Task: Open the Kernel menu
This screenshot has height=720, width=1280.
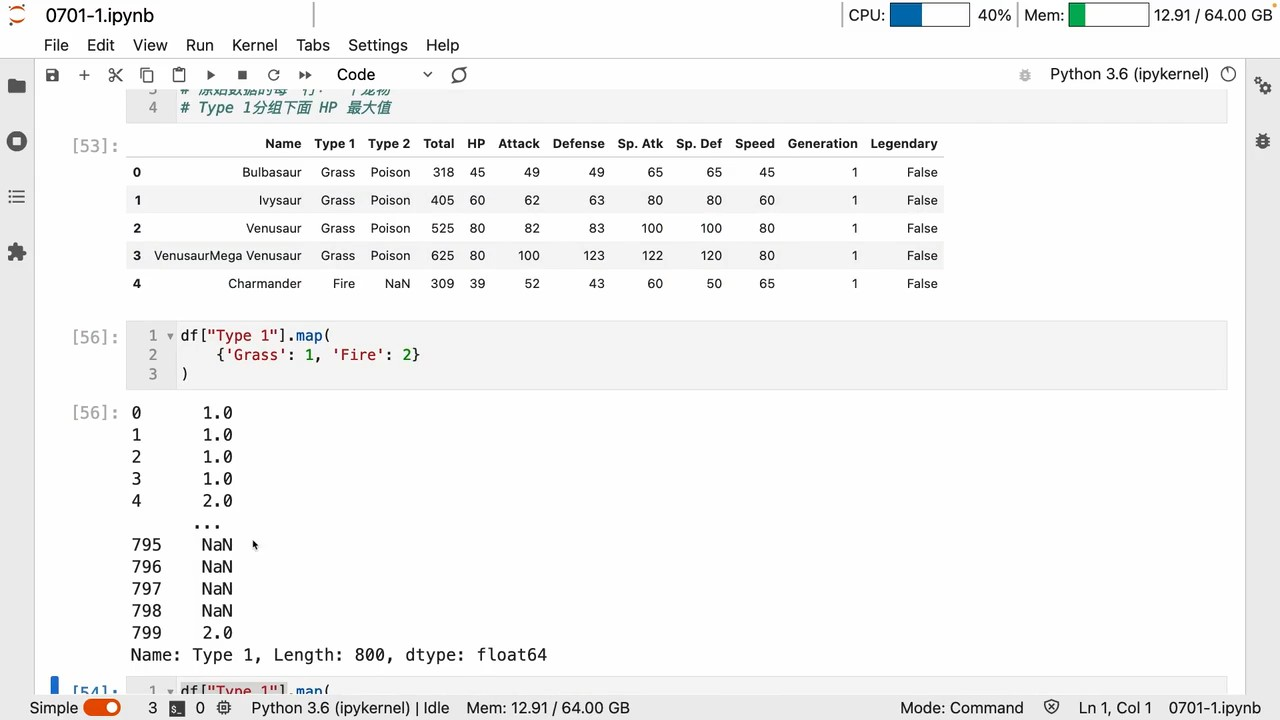Action: (255, 45)
